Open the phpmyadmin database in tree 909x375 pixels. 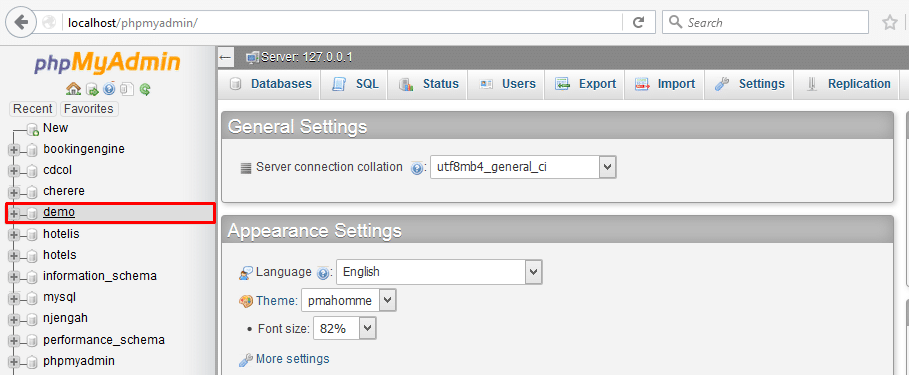coord(79,361)
